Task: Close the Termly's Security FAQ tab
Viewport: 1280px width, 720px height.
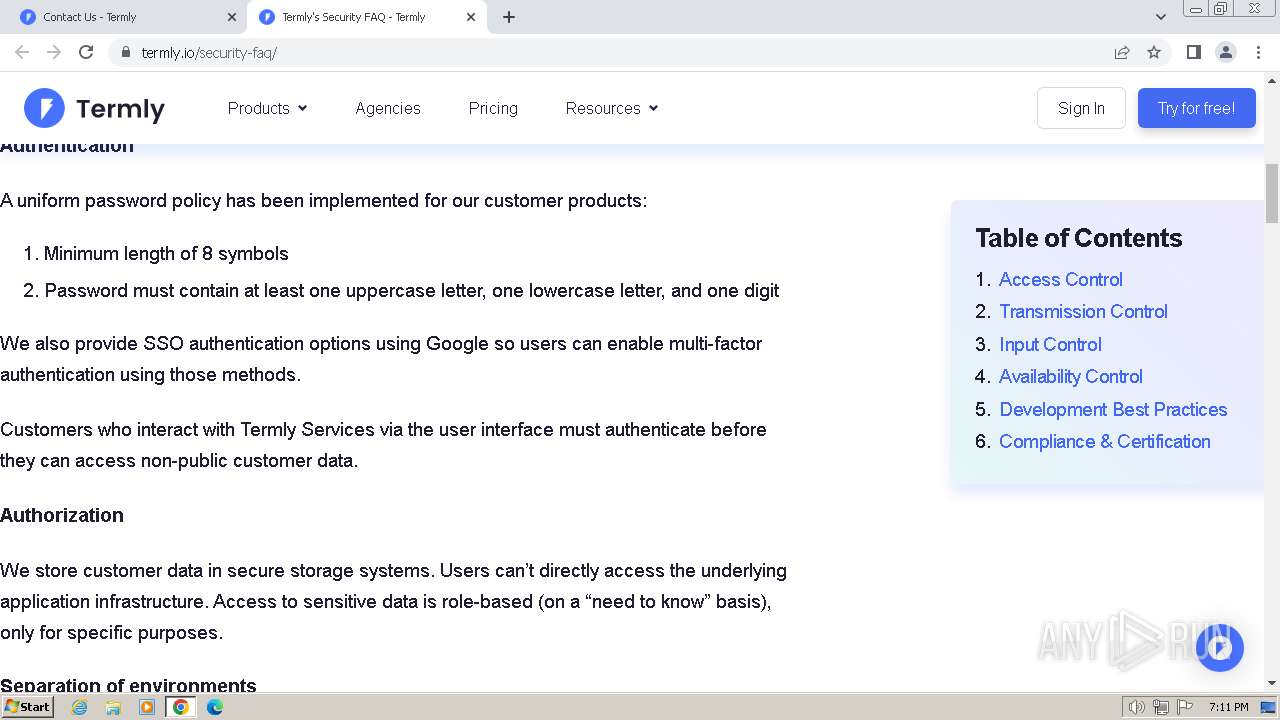Action: coord(471,17)
